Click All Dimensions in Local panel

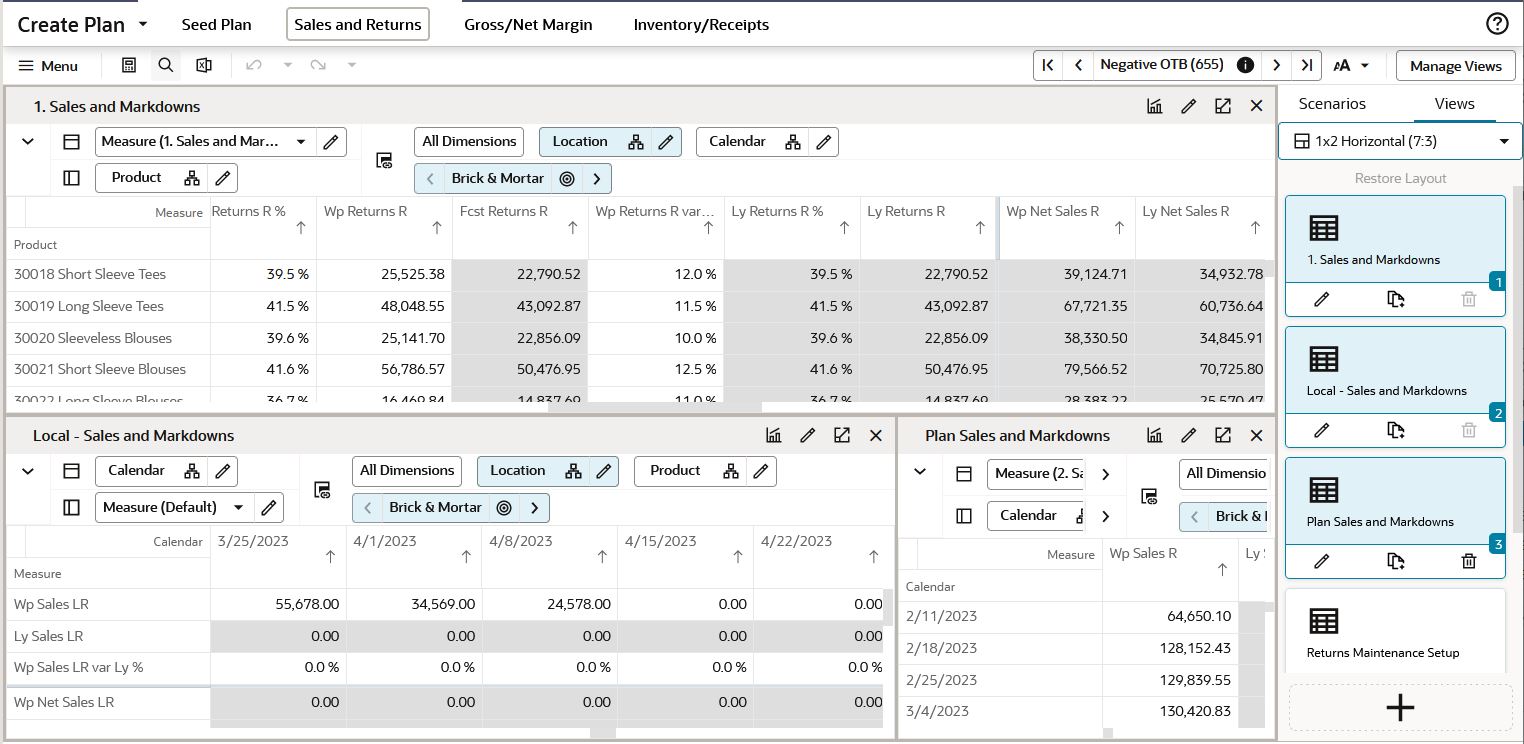[407, 471]
